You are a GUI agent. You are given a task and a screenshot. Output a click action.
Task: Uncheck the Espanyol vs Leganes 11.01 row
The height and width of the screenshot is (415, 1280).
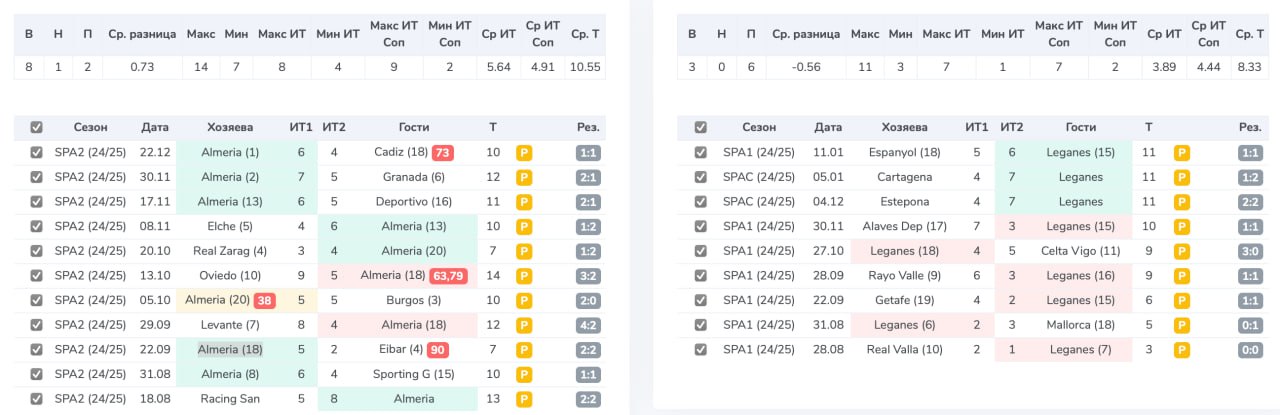[700, 153]
